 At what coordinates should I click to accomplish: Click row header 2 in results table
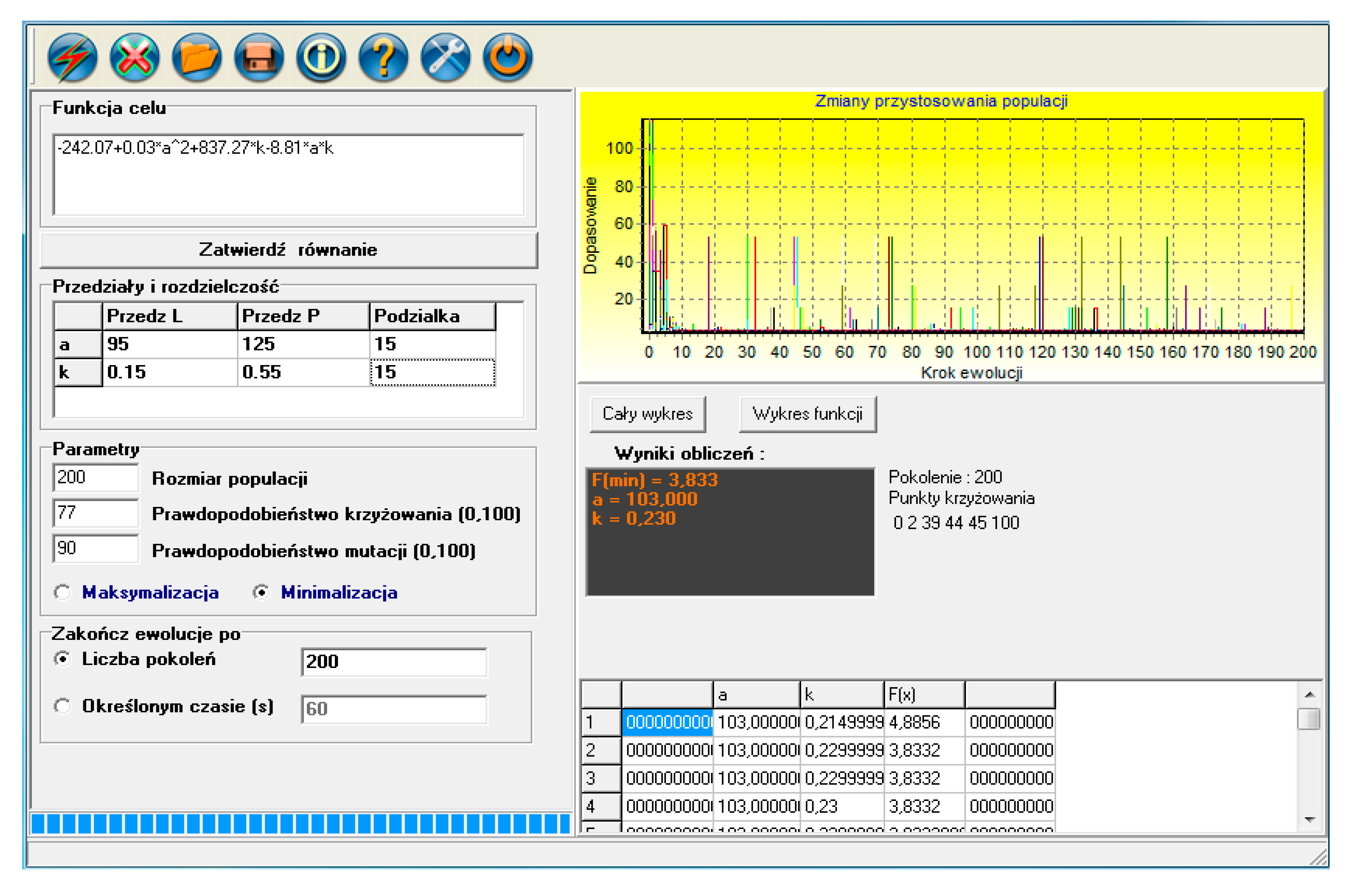tap(601, 751)
